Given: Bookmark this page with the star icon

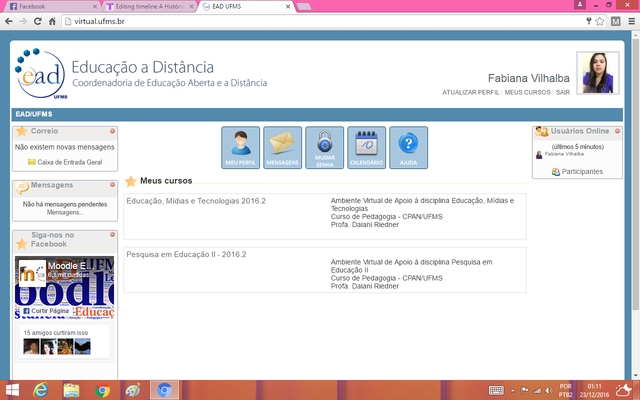Looking at the screenshot, I should point(600,21).
